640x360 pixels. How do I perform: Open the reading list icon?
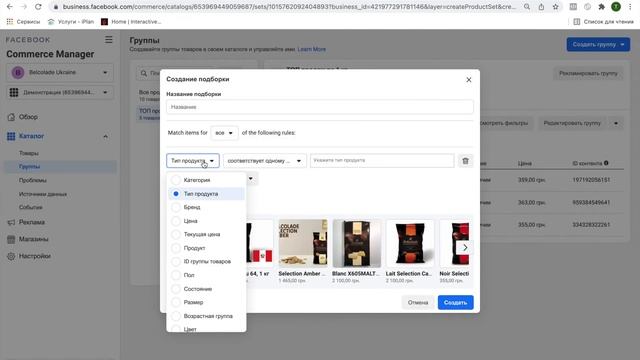coord(577,22)
